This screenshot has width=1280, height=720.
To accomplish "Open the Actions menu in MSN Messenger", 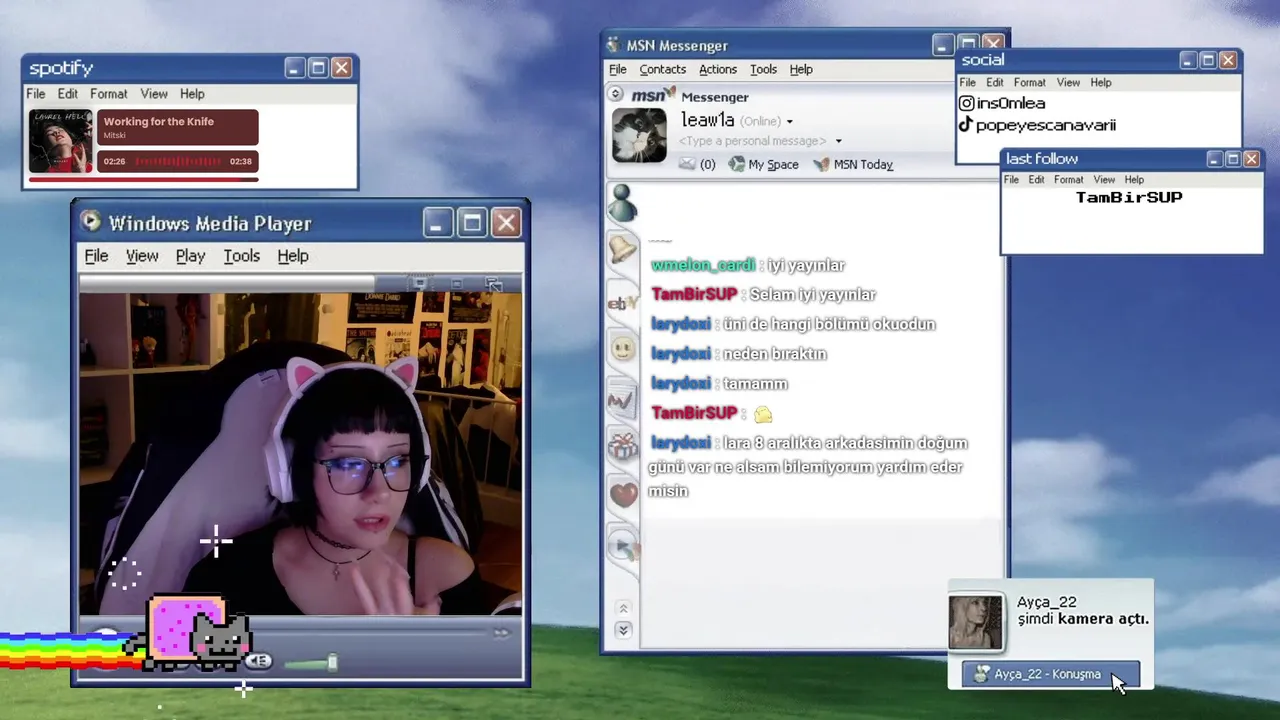I will coord(718,69).
